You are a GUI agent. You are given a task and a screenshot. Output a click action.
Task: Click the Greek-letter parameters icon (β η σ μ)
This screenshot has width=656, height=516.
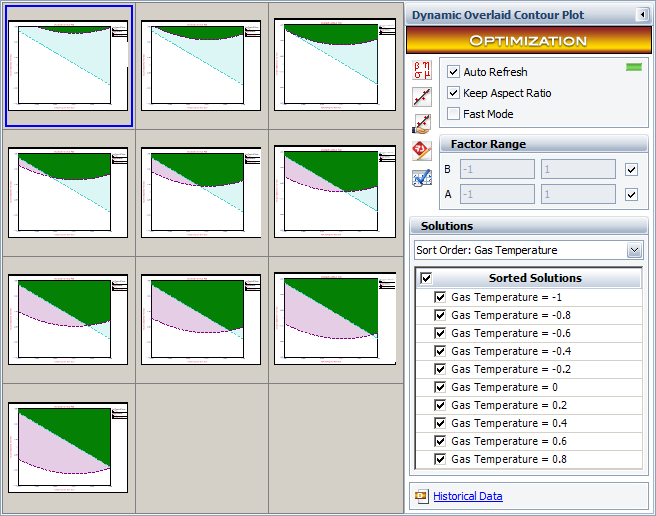[x=422, y=69]
